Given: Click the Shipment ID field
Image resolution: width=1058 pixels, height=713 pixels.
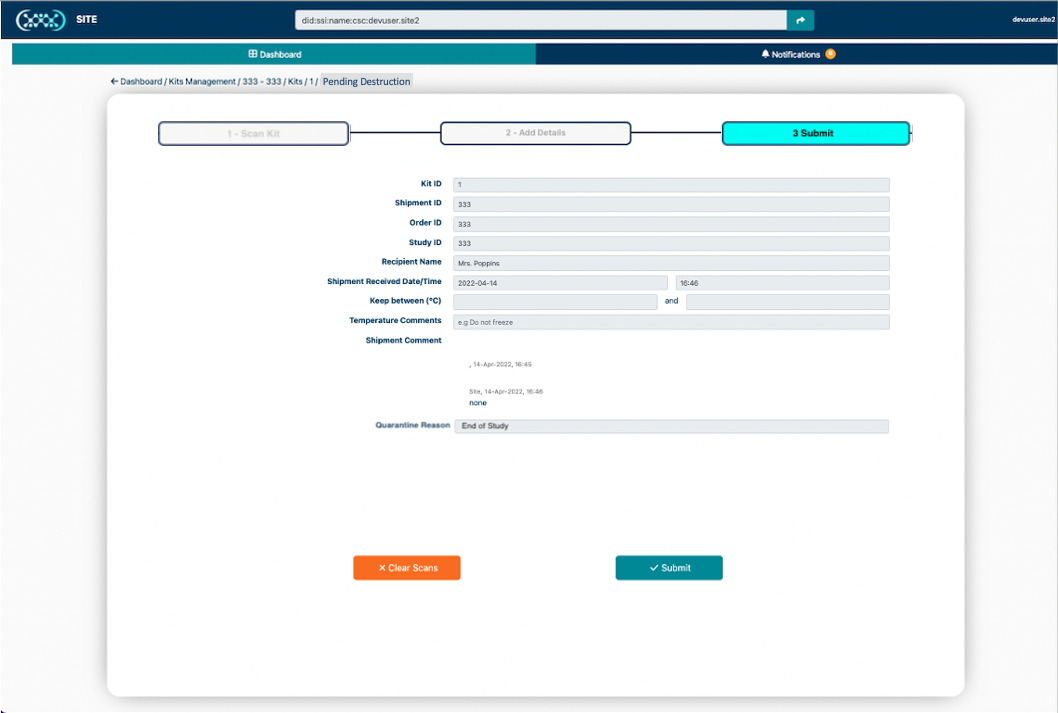Looking at the screenshot, I should (x=671, y=204).
